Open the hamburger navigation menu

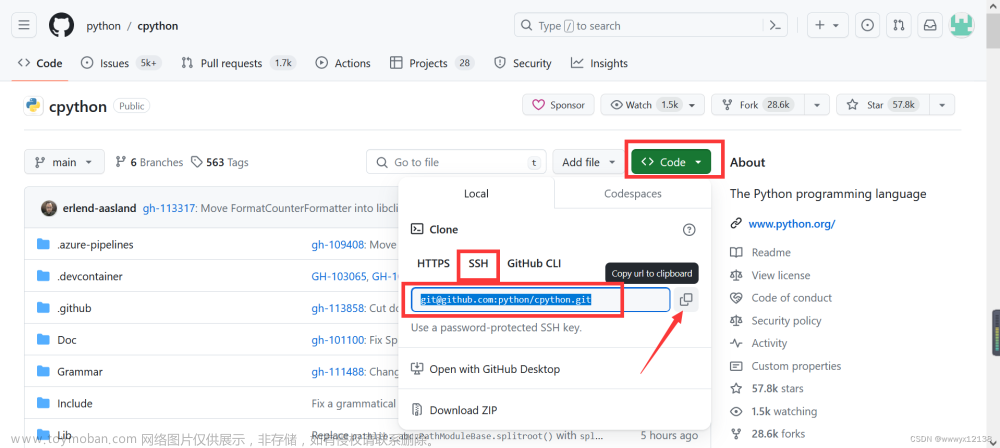[24, 26]
